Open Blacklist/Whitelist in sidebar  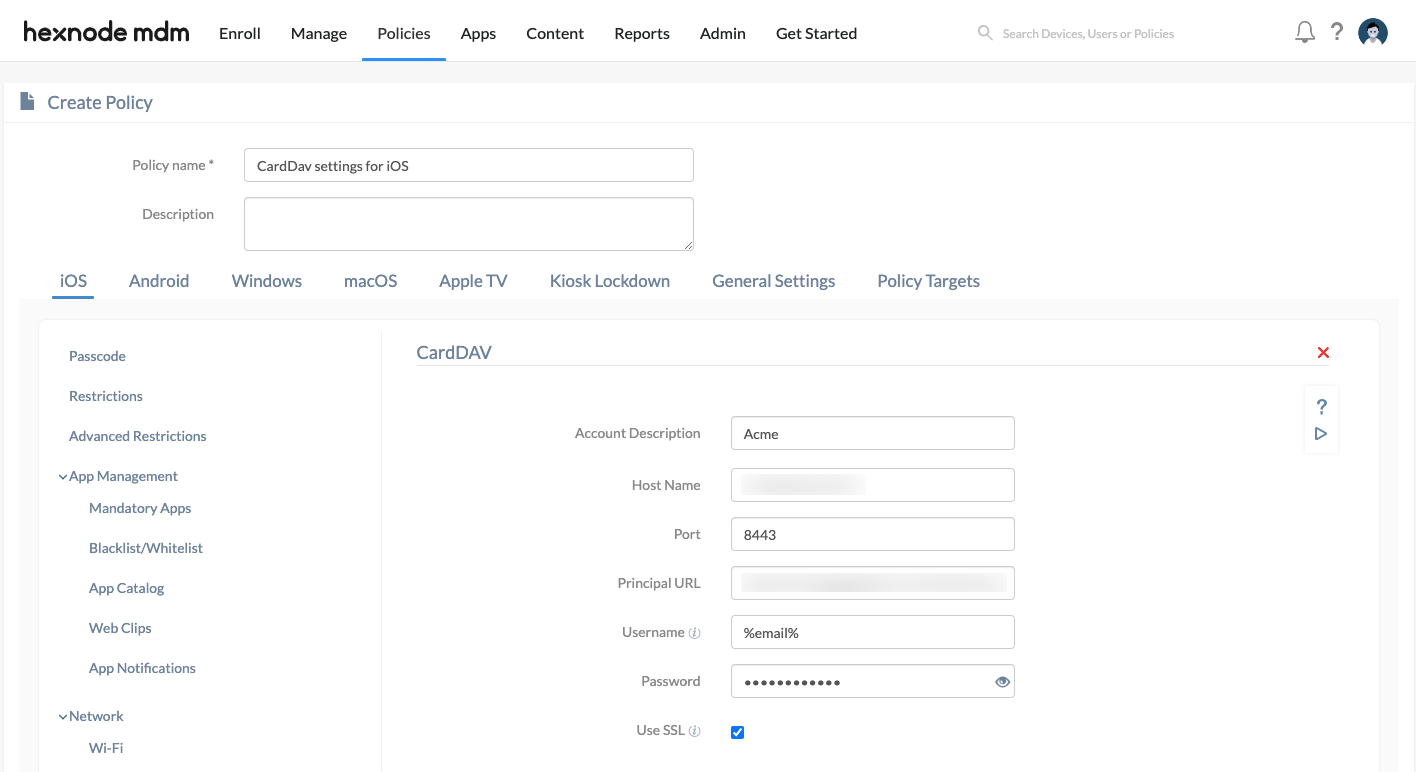coord(146,548)
